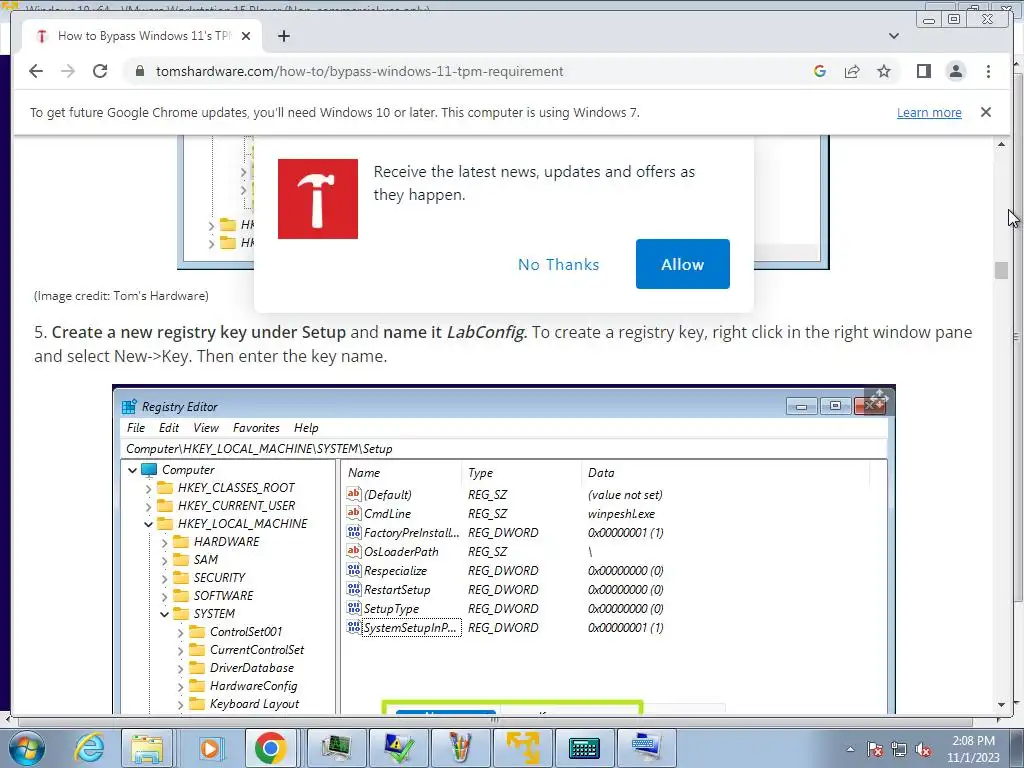Go back to the previous page
Image resolution: width=1024 pixels, height=768 pixels.
pyautogui.click(x=36, y=71)
